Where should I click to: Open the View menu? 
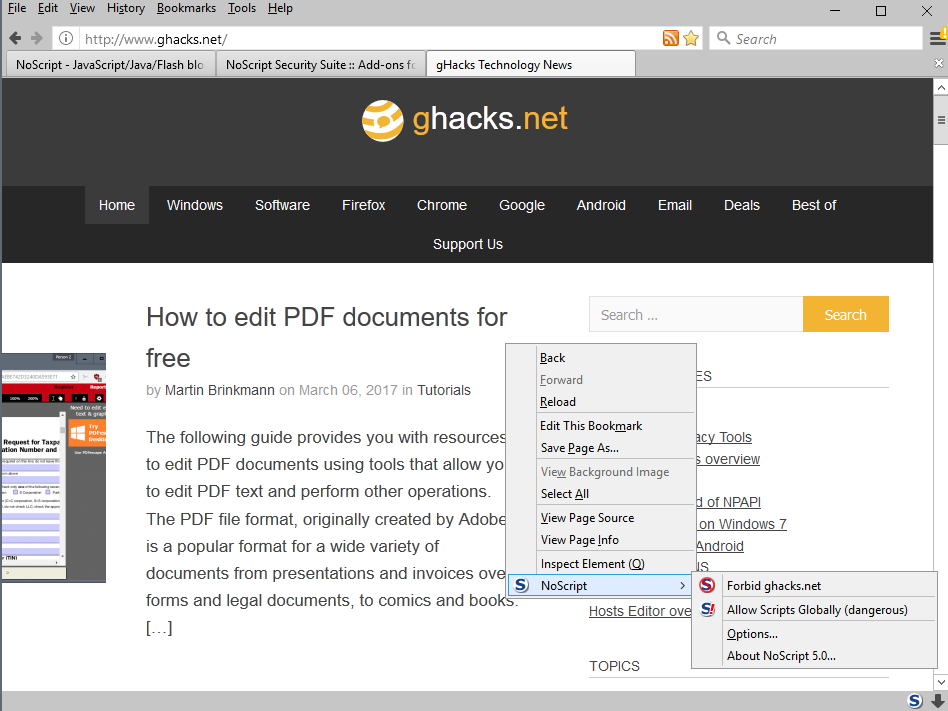point(82,8)
